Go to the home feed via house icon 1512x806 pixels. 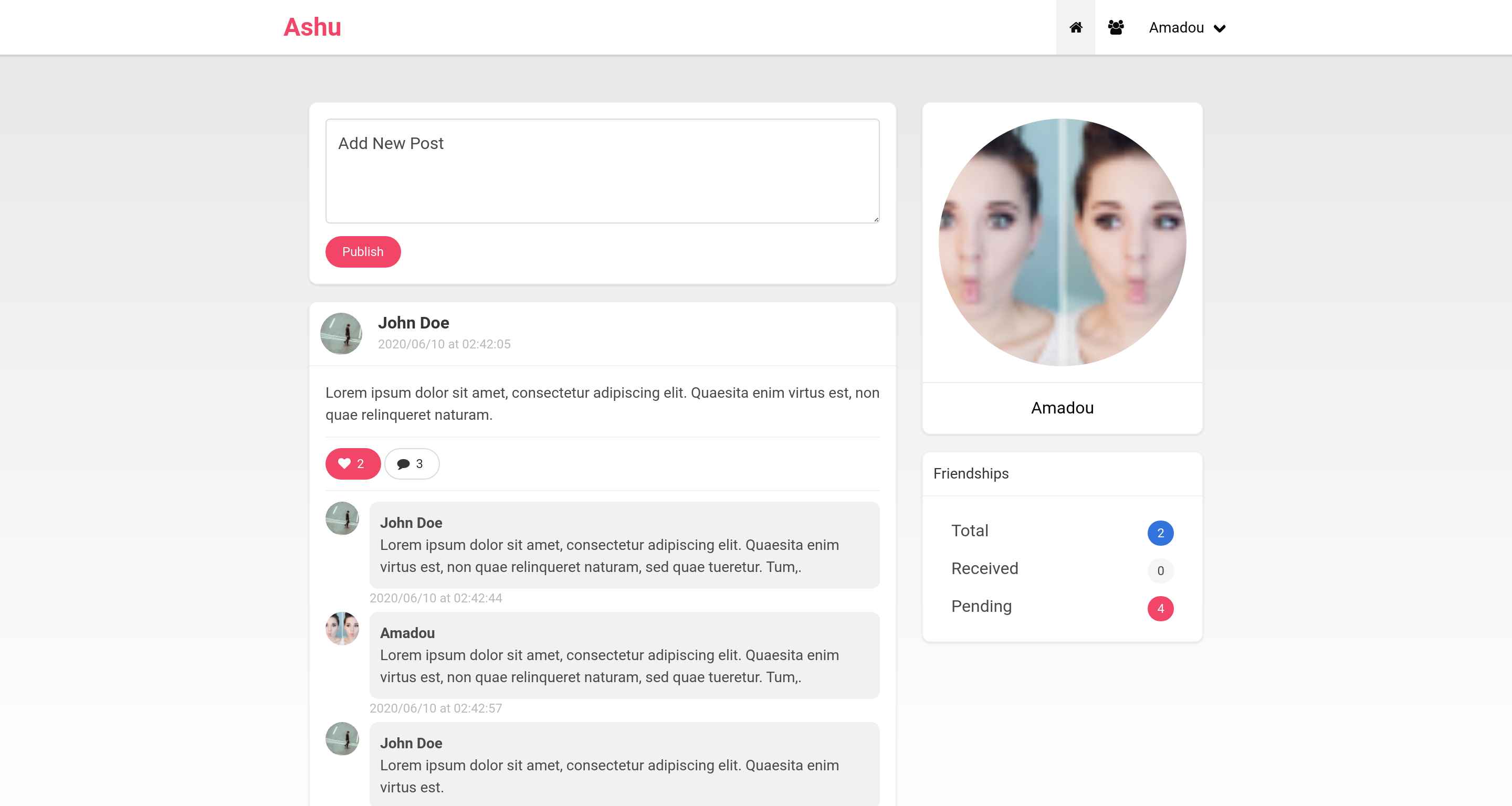point(1075,28)
